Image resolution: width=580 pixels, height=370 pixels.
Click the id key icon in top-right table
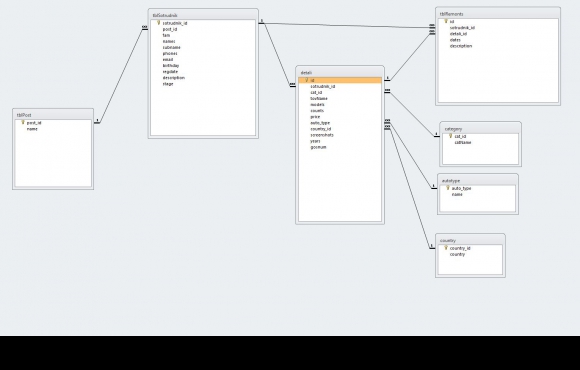coord(446,21)
